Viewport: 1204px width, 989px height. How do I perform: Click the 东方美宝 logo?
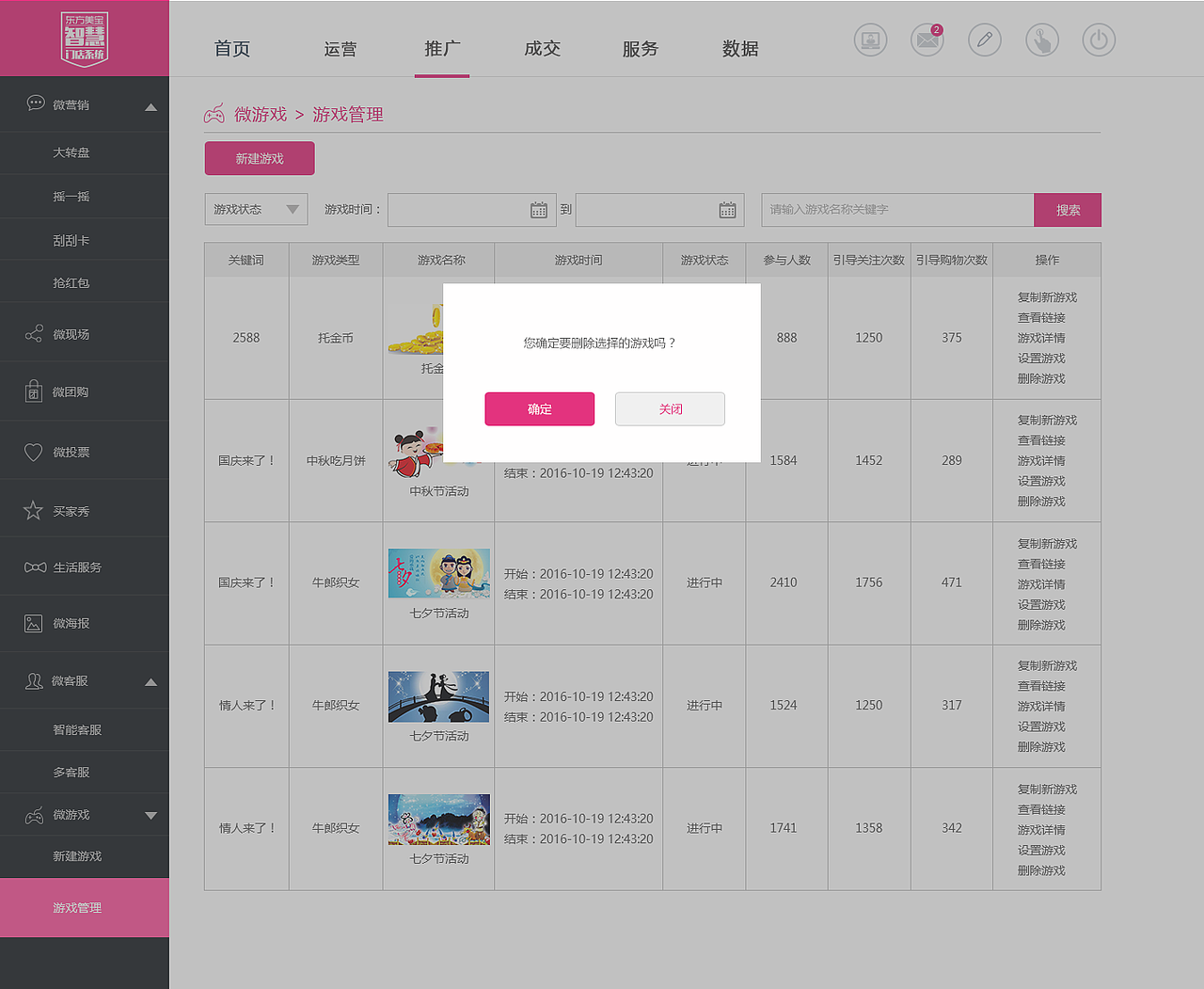point(85,38)
